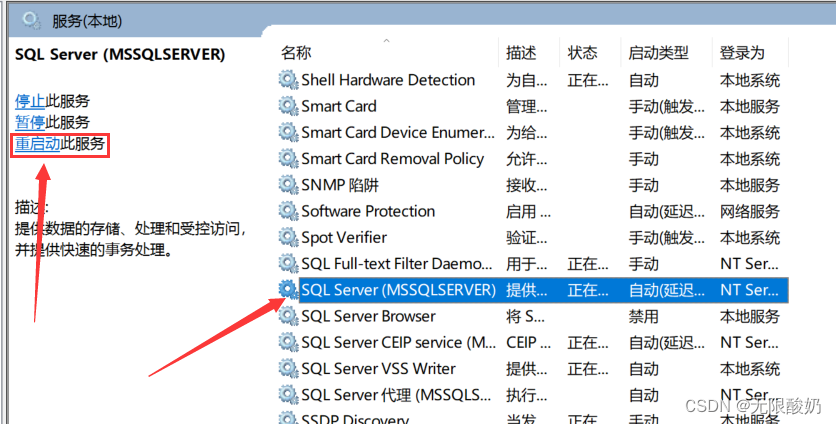
Task: Click the 重启动 link to restart service
Action: pos(37,144)
